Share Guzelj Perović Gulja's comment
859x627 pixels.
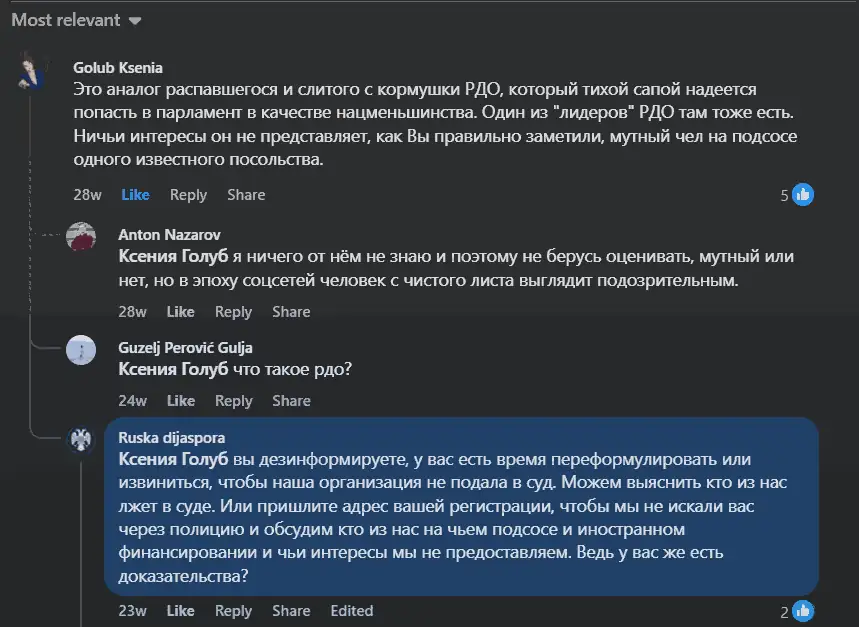(291, 401)
